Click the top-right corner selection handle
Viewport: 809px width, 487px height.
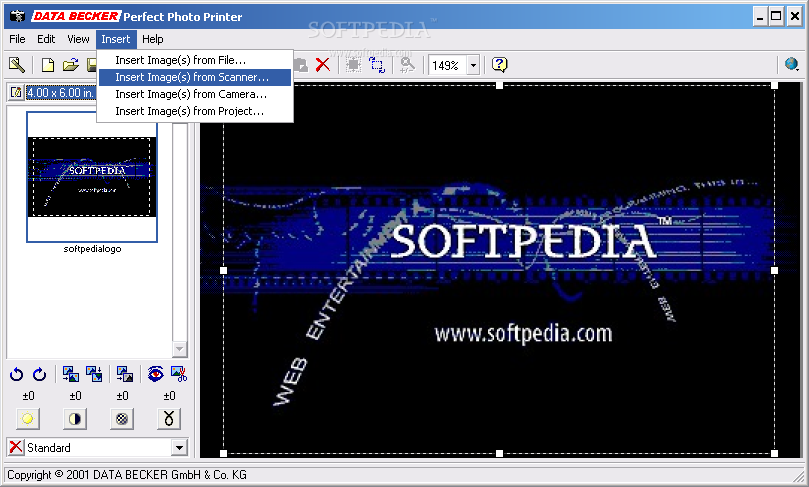(774, 85)
